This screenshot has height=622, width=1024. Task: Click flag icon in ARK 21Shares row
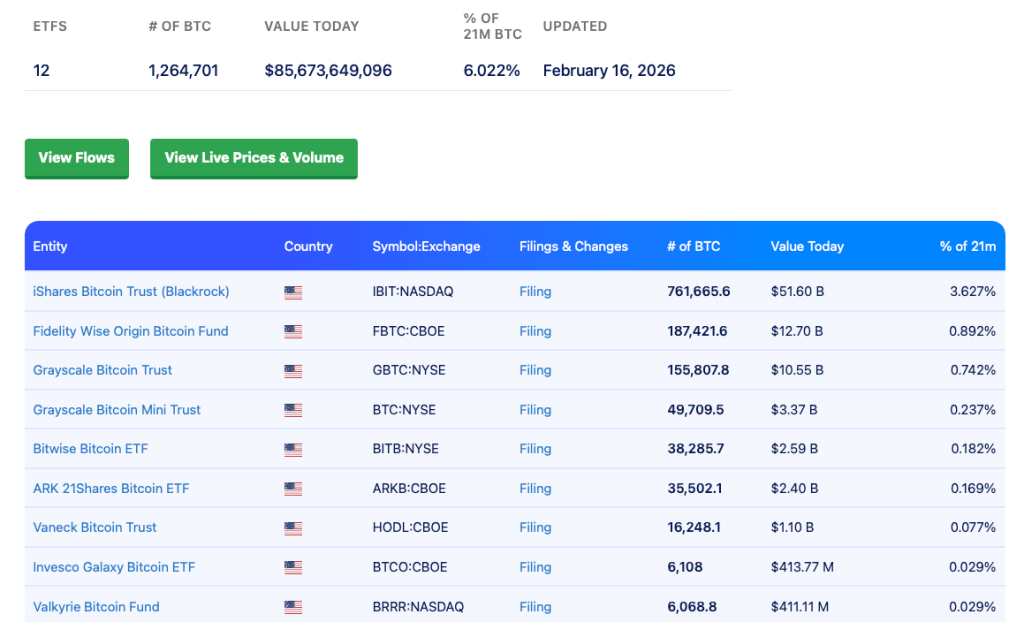coord(293,489)
